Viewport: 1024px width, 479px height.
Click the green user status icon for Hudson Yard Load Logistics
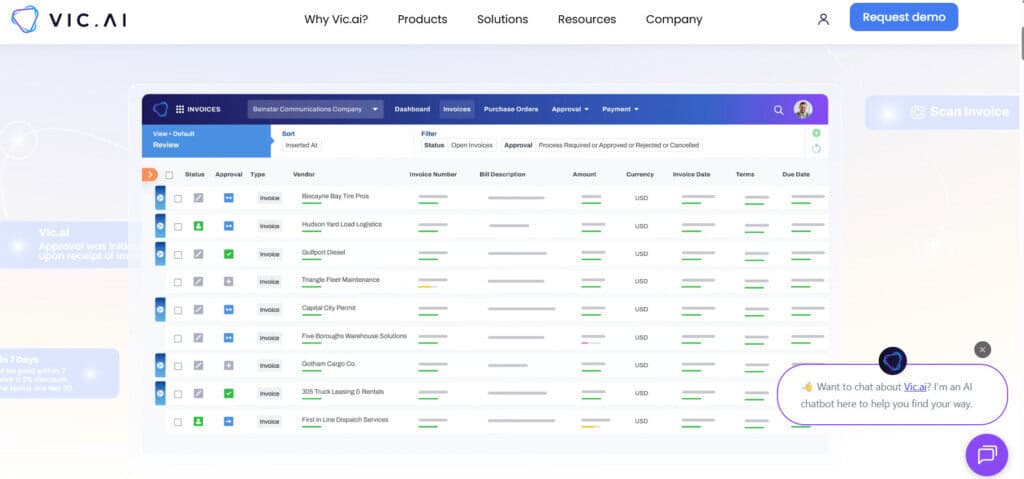pyautogui.click(x=199, y=226)
